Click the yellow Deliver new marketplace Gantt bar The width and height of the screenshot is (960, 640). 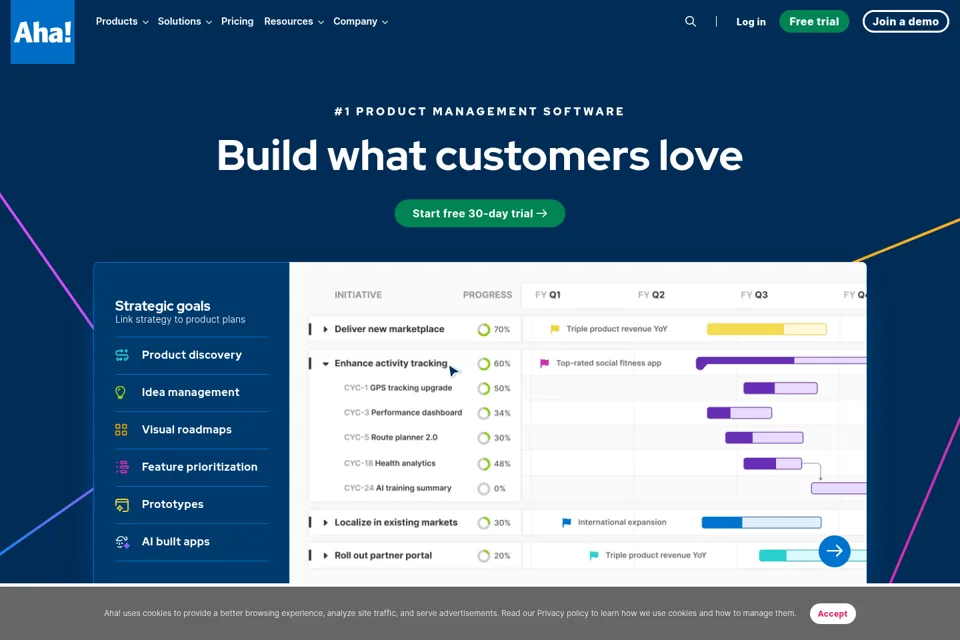[x=767, y=329]
